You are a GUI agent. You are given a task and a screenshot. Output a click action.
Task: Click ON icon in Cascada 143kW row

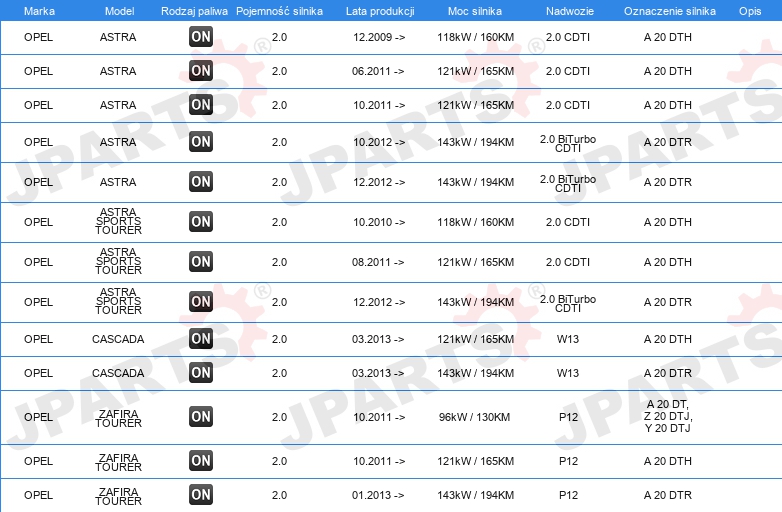(201, 372)
